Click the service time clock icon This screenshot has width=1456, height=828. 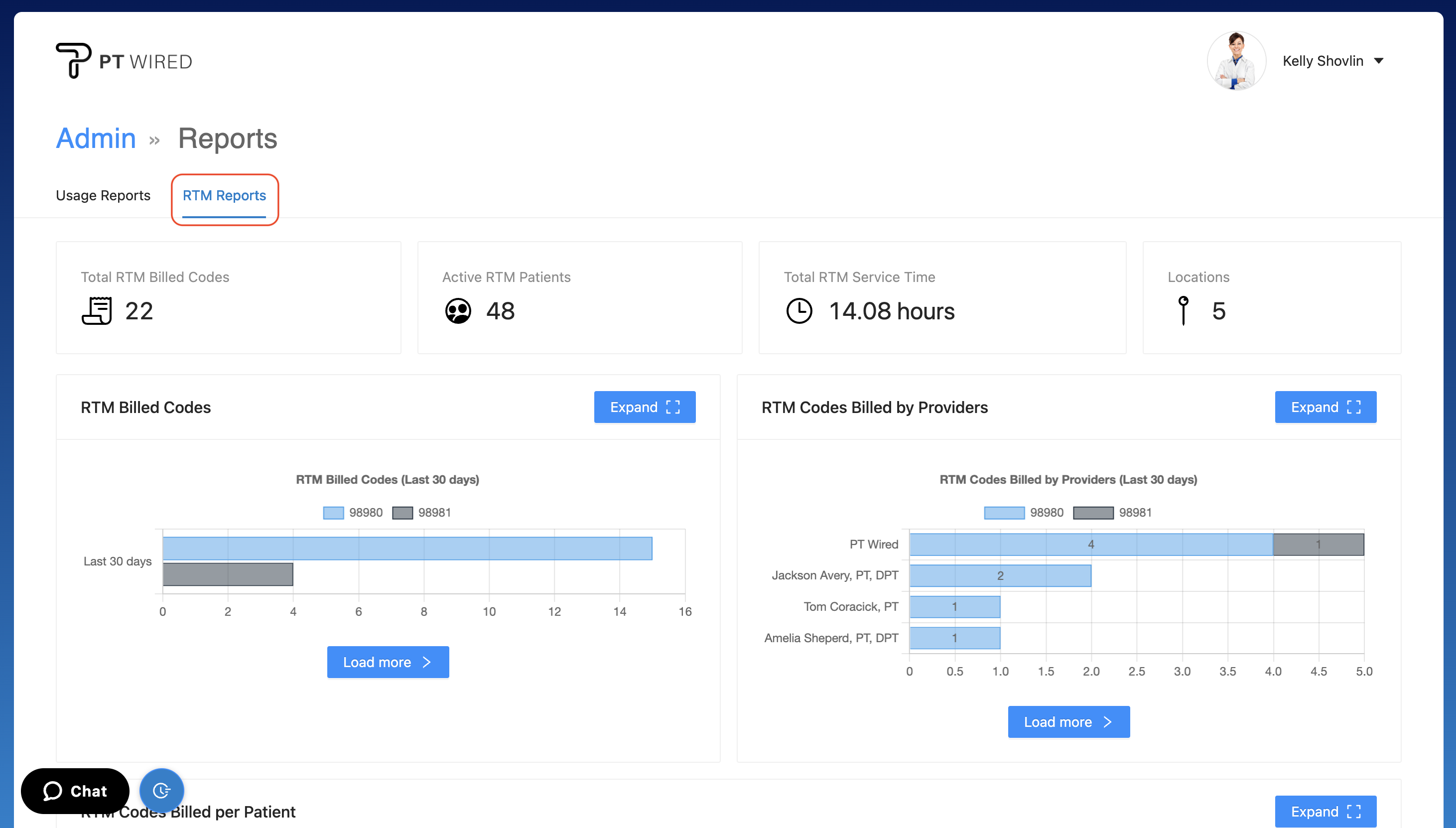coord(799,311)
